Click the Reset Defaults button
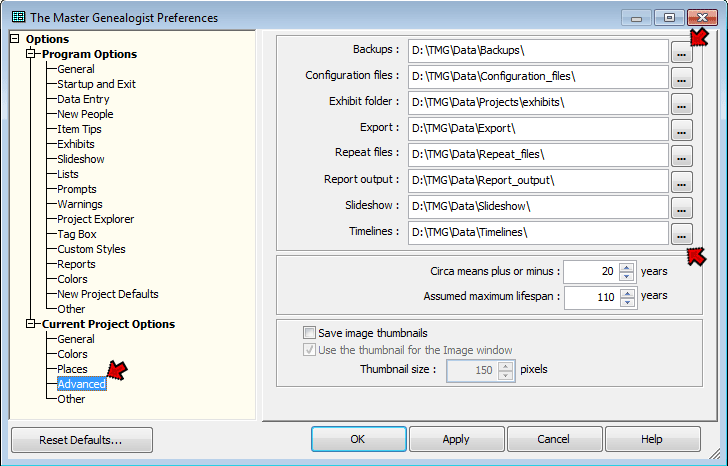This screenshot has width=728, height=466. point(81,440)
